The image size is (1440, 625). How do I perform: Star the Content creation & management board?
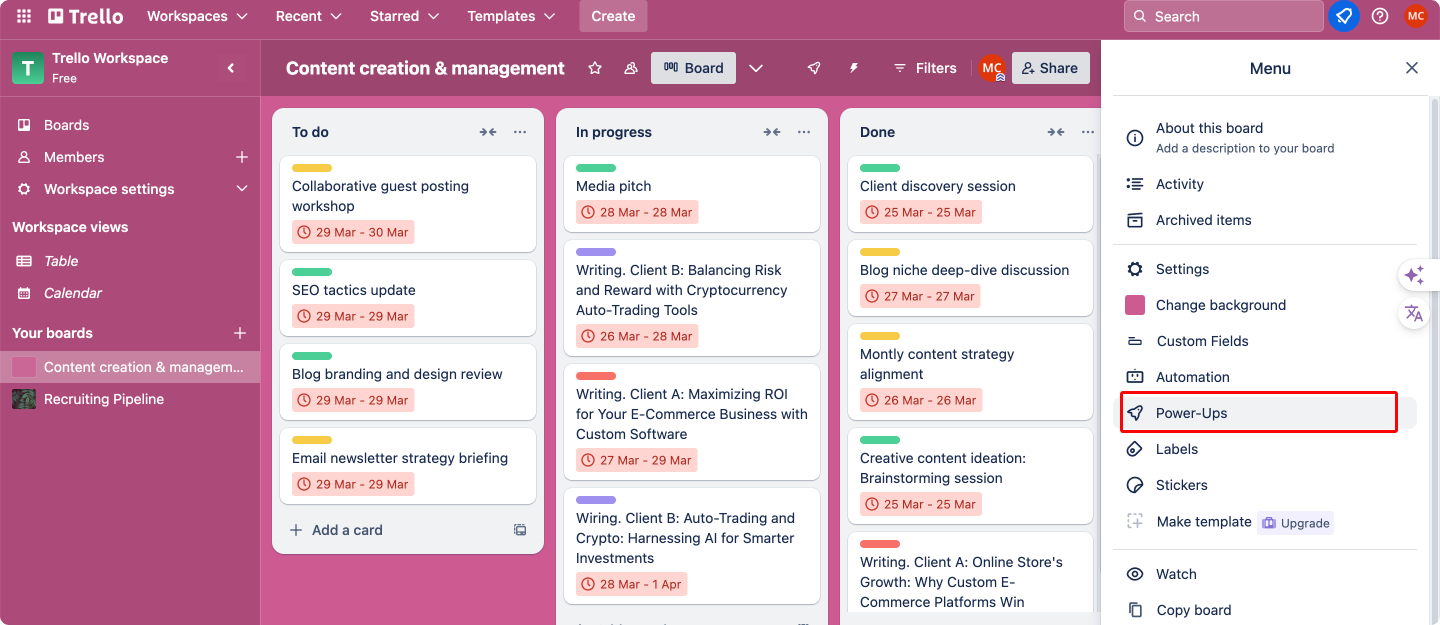tap(595, 68)
